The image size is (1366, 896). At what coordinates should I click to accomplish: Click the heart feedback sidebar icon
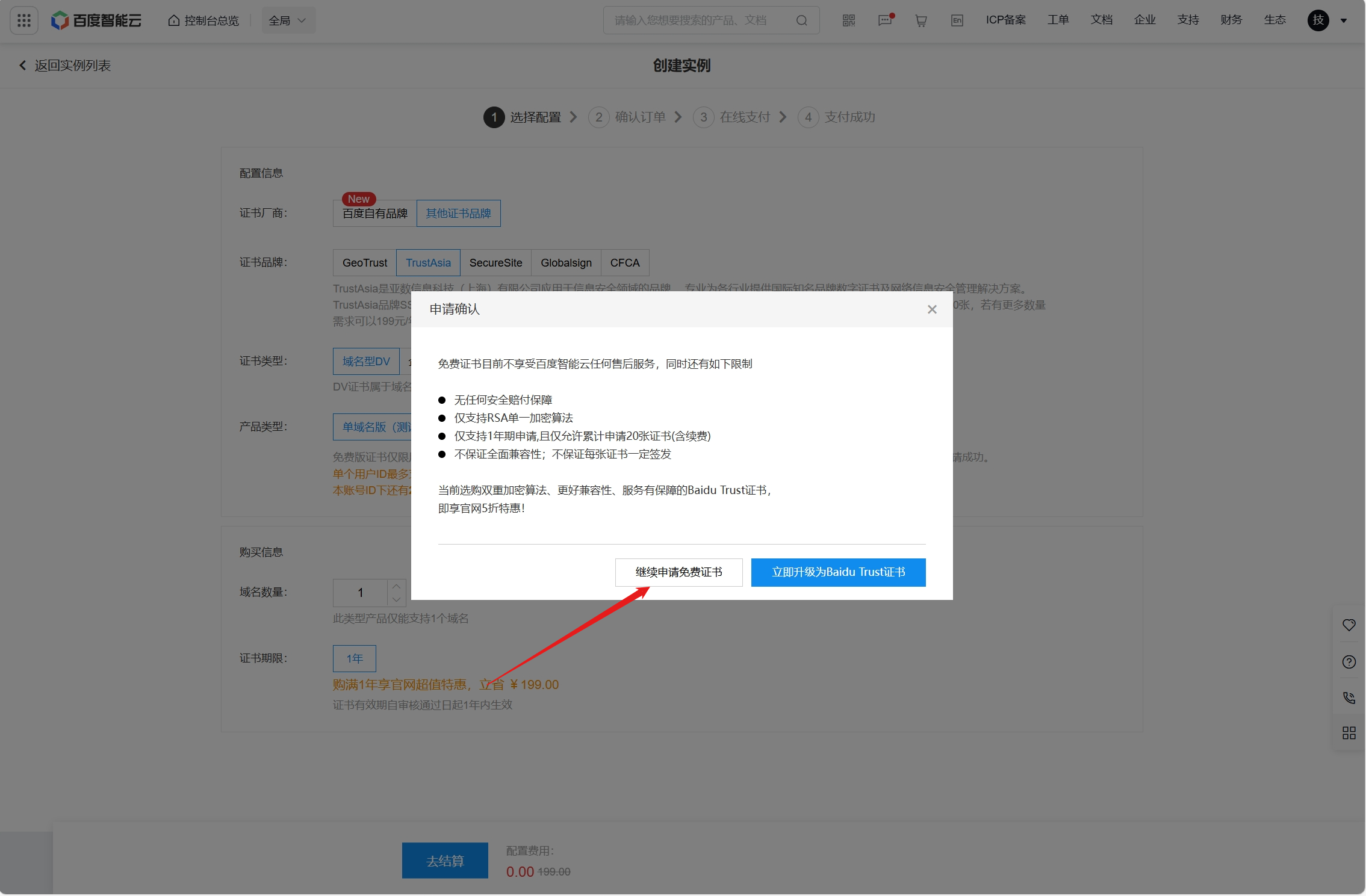[x=1349, y=625]
